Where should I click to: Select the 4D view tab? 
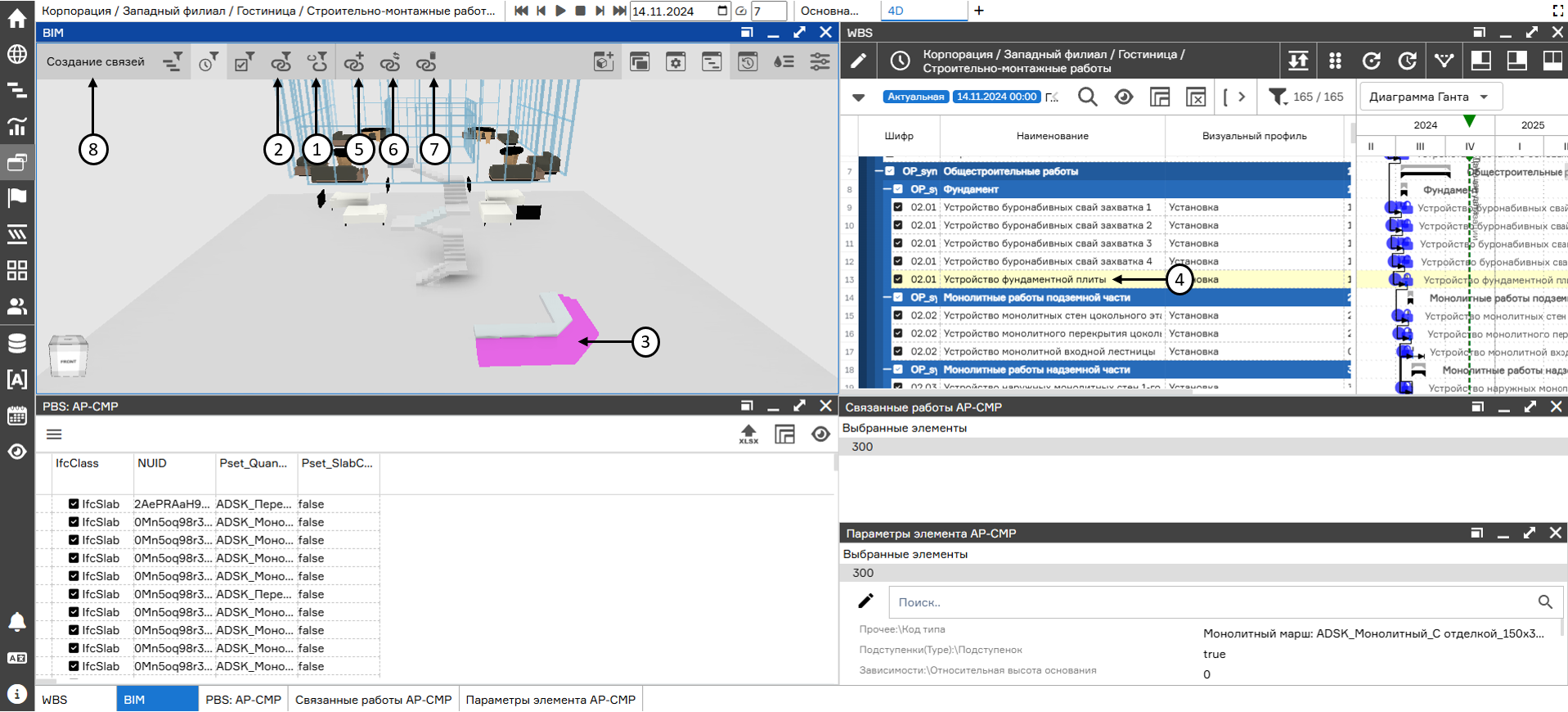[x=924, y=11]
